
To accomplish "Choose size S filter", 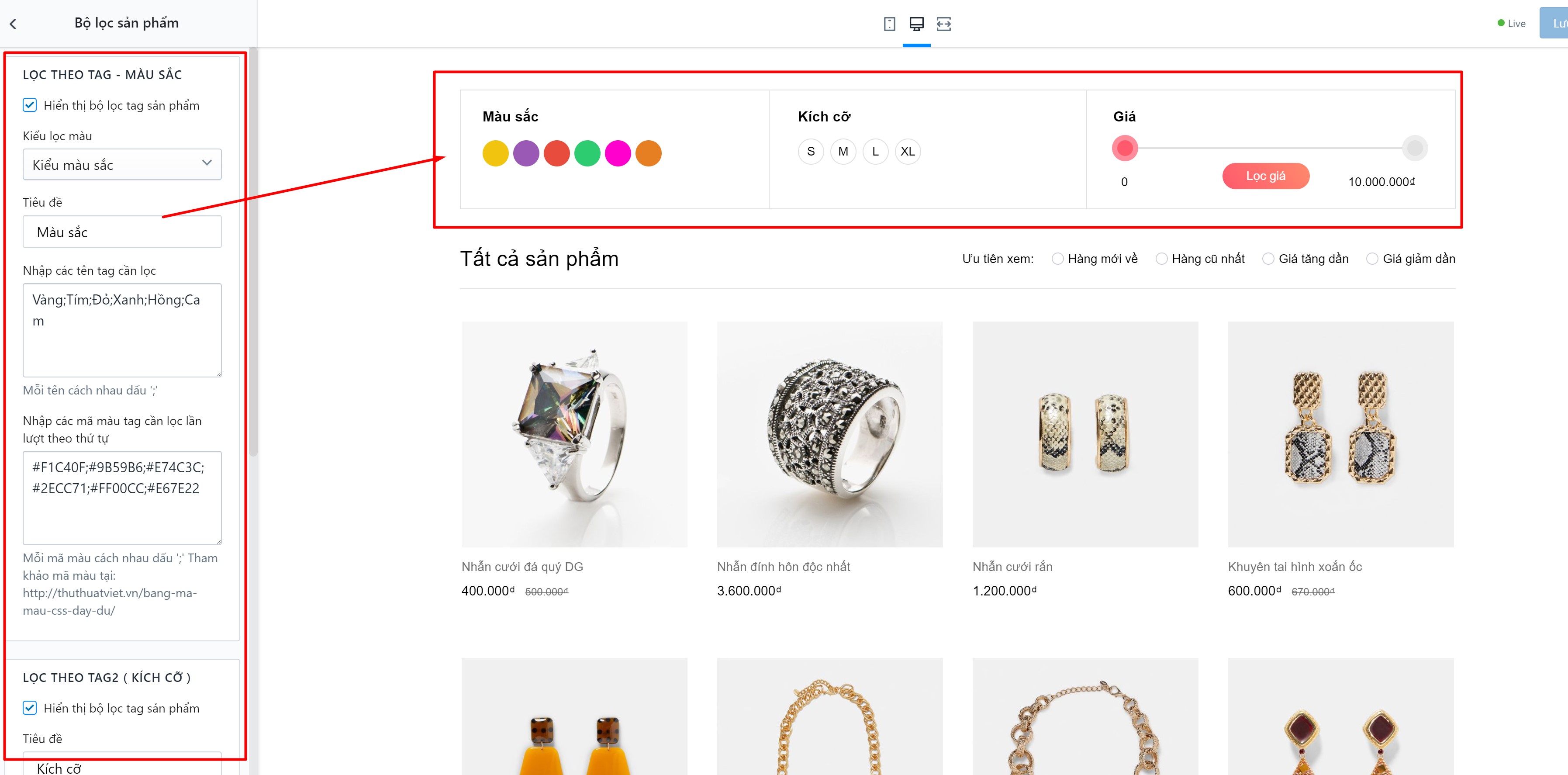I will [x=811, y=151].
